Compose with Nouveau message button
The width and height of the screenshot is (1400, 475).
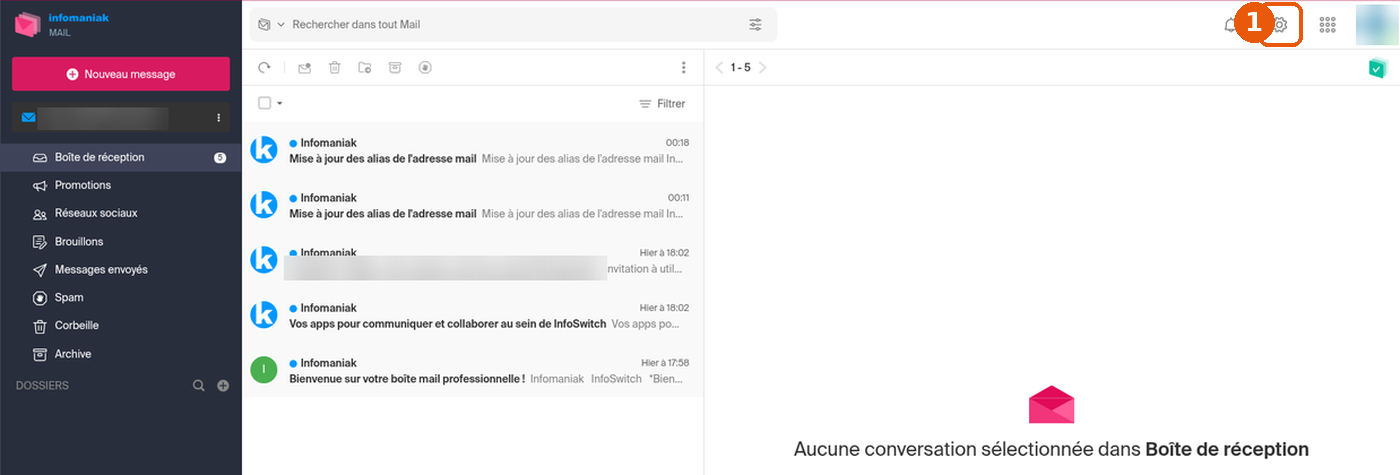121,74
